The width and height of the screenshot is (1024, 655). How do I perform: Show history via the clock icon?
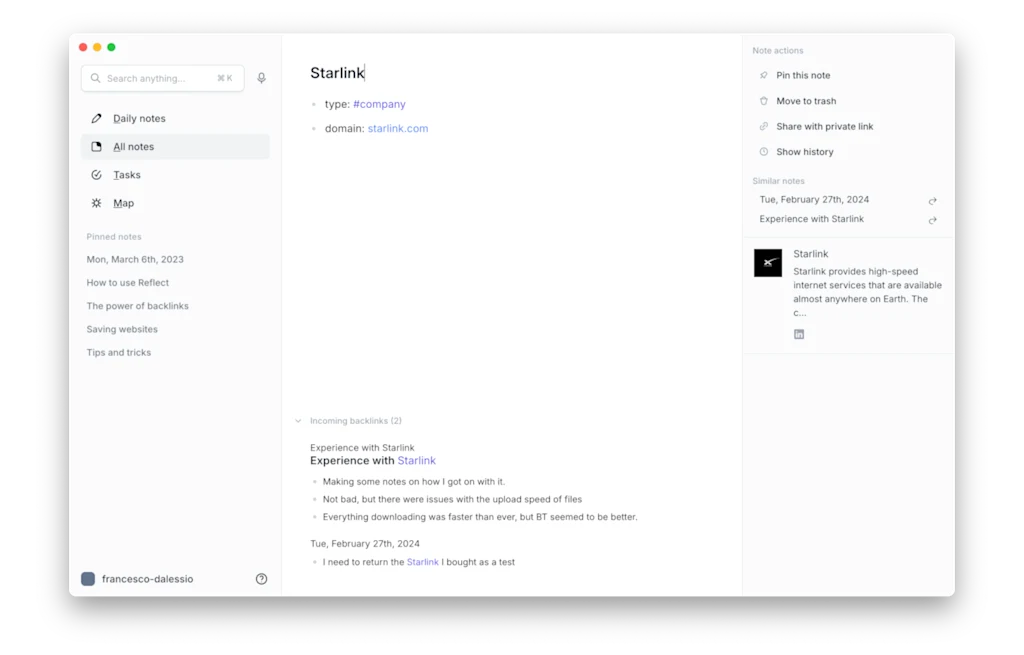coord(762,151)
